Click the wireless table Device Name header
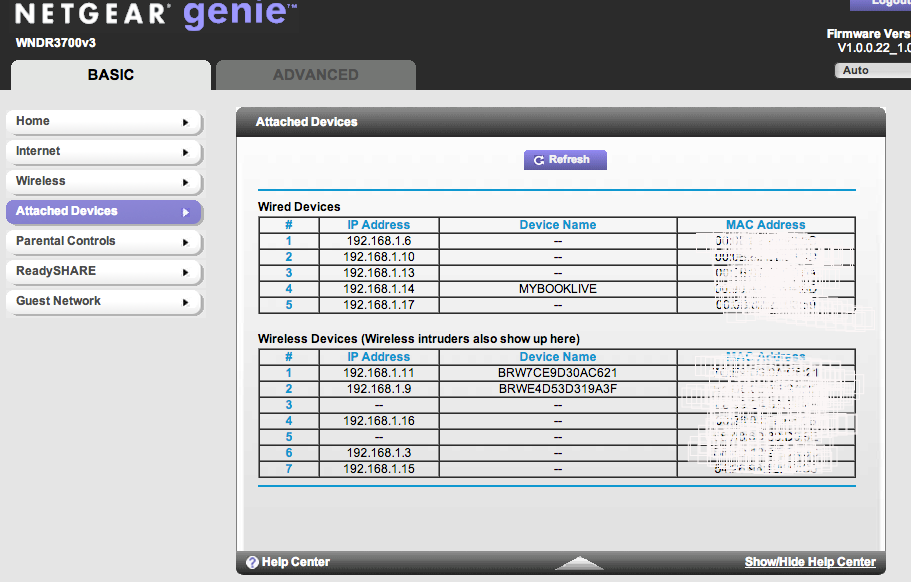The image size is (911, 582). click(x=558, y=357)
